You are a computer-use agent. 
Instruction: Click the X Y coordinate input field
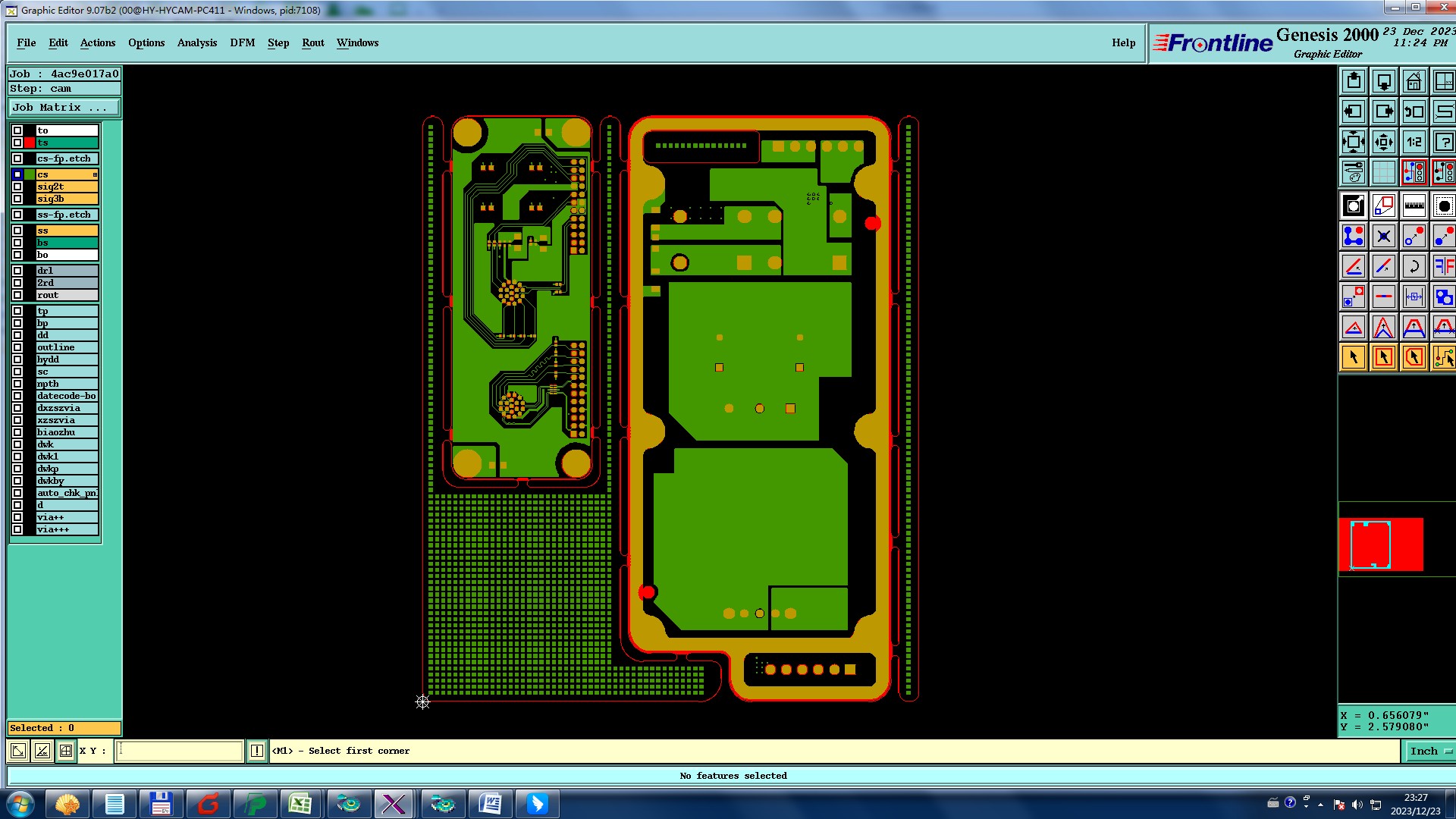179,751
